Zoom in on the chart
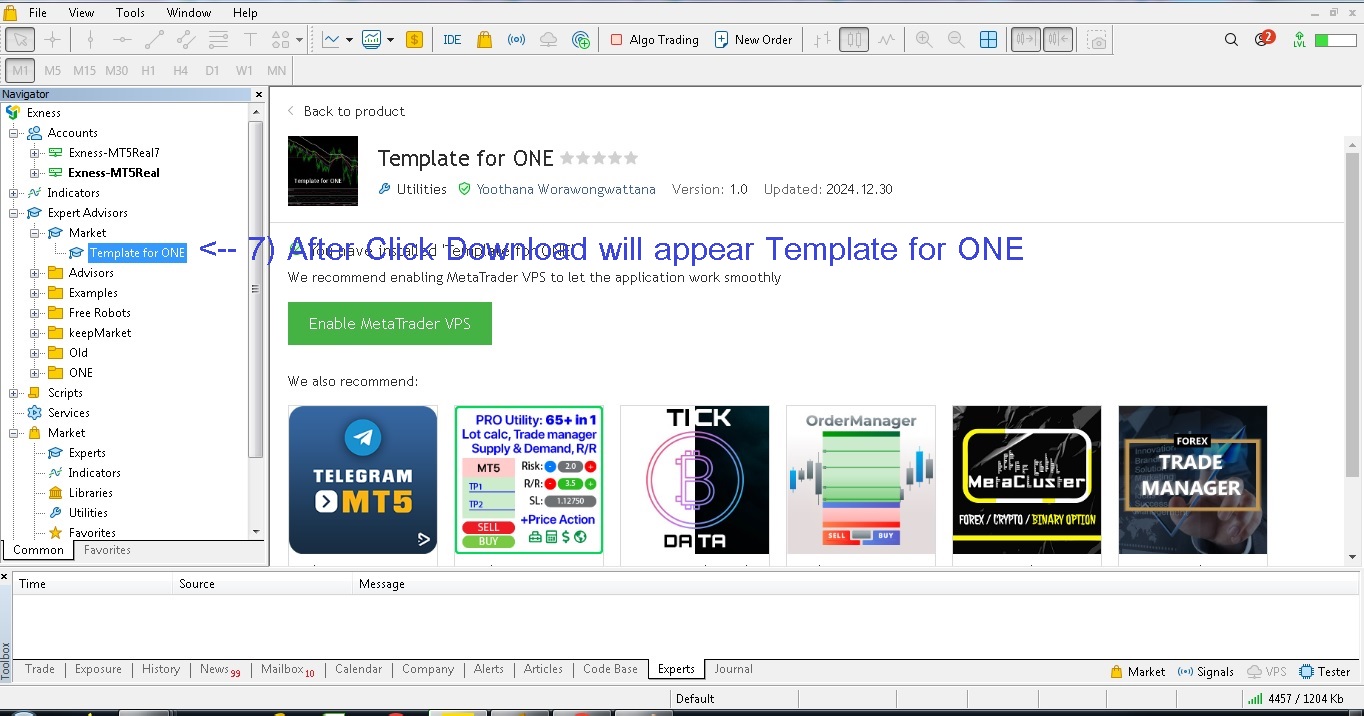 pos(924,40)
